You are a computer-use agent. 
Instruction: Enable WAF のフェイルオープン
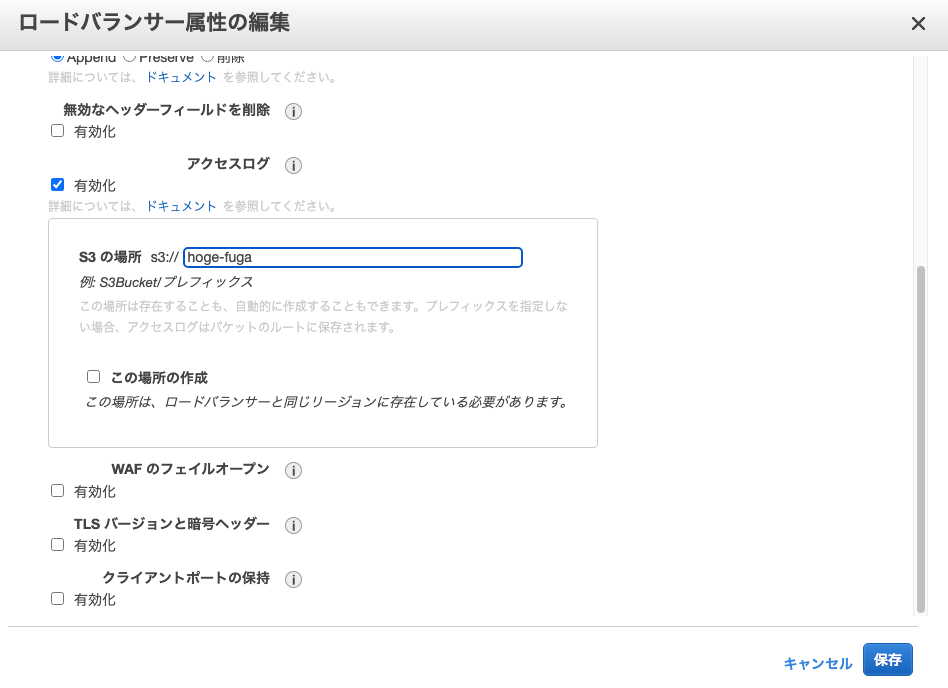click(x=57, y=490)
